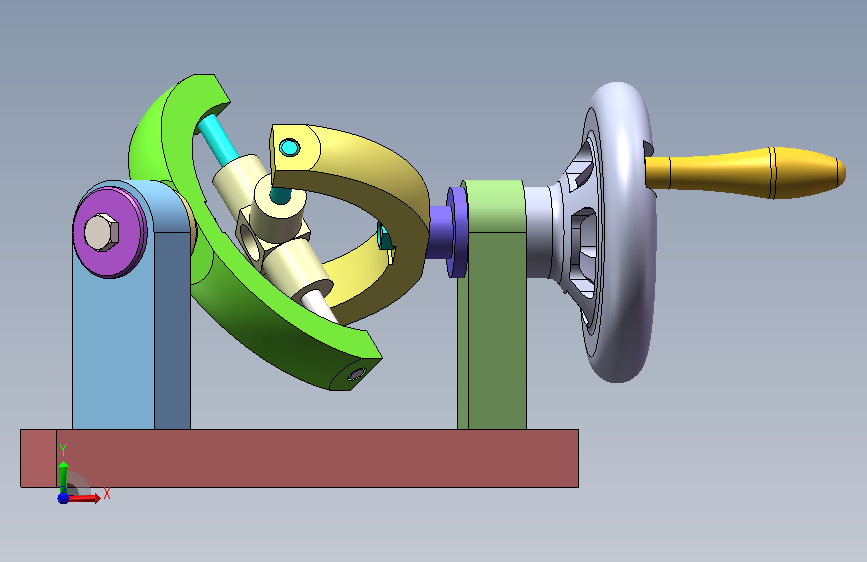Select the cyan pin in the green yoke
The height and width of the screenshot is (562, 867).
click(217, 138)
